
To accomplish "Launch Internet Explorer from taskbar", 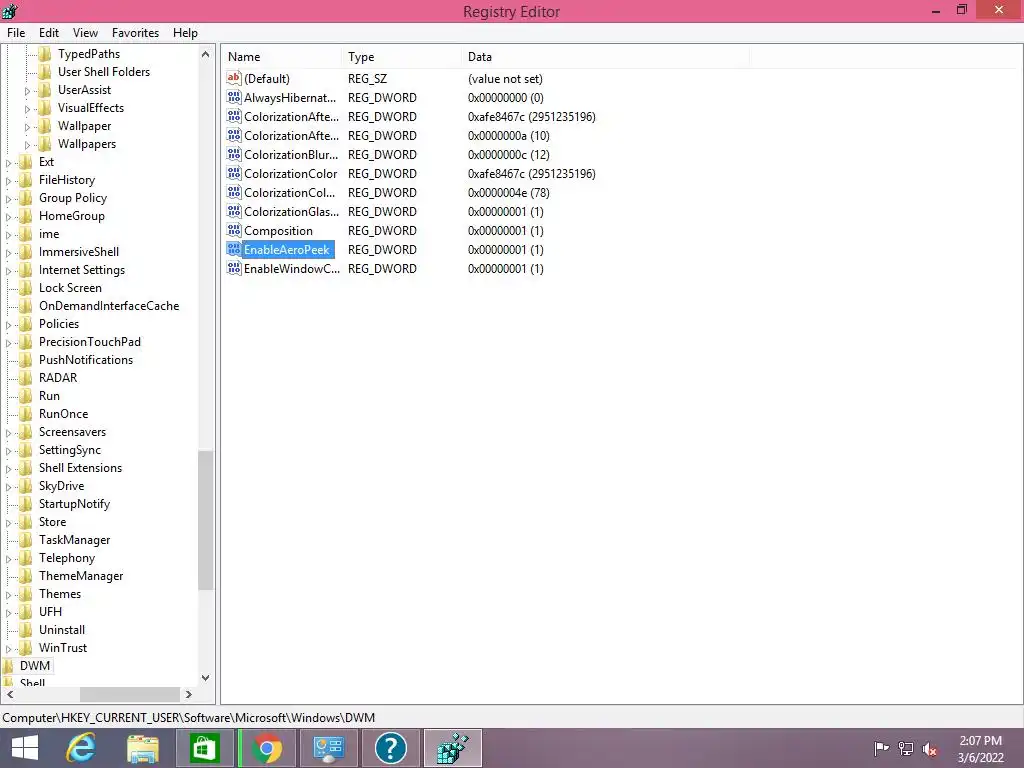I will [x=81, y=748].
